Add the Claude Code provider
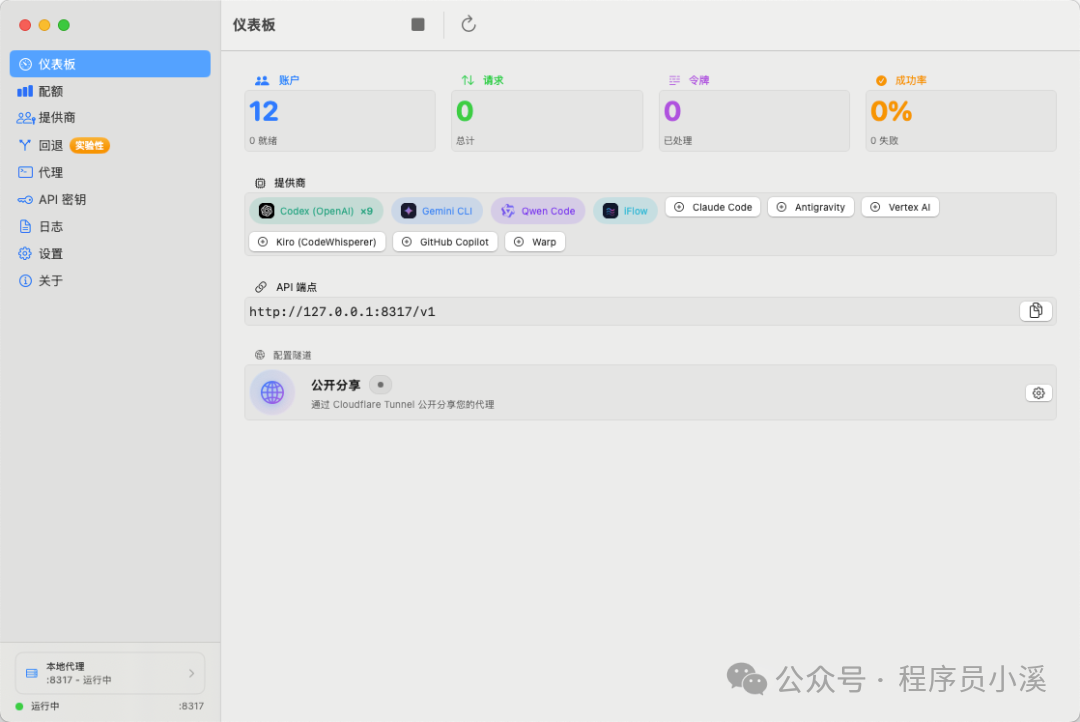The image size is (1080, 722). click(x=713, y=207)
